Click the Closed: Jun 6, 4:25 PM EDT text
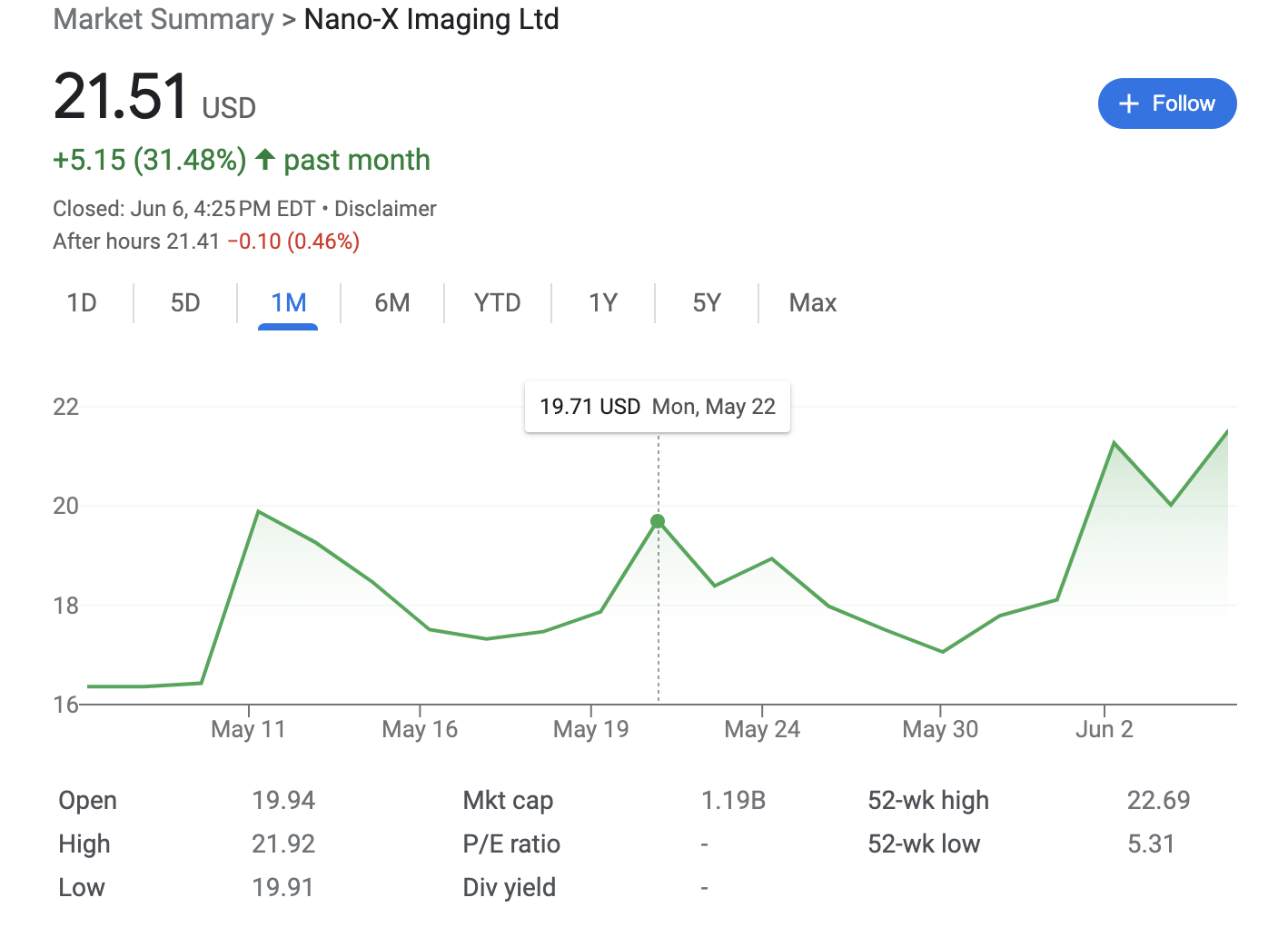 click(x=184, y=209)
